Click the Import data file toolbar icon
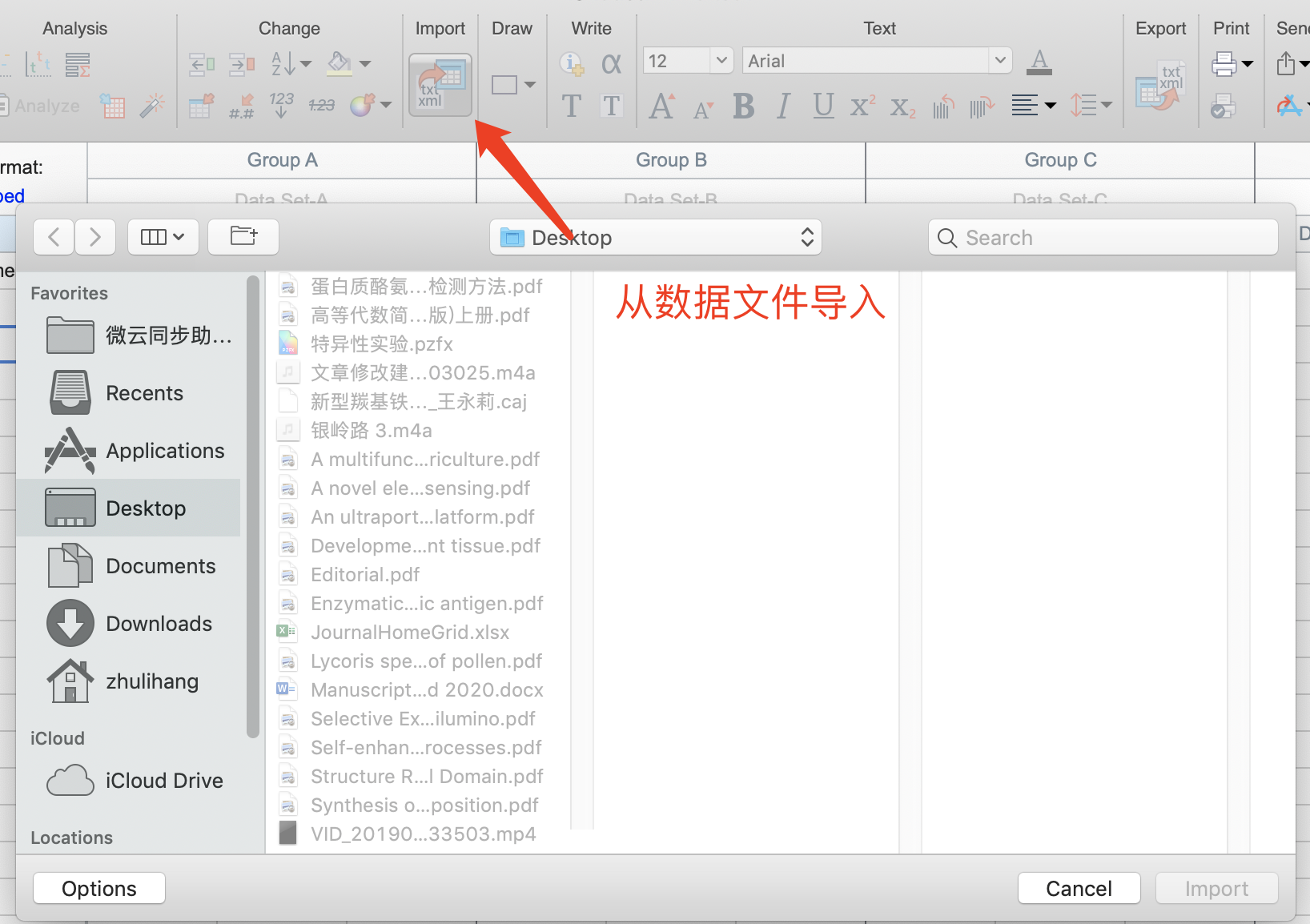Viewport: 1310px width, 924px height. click(440, 85)
